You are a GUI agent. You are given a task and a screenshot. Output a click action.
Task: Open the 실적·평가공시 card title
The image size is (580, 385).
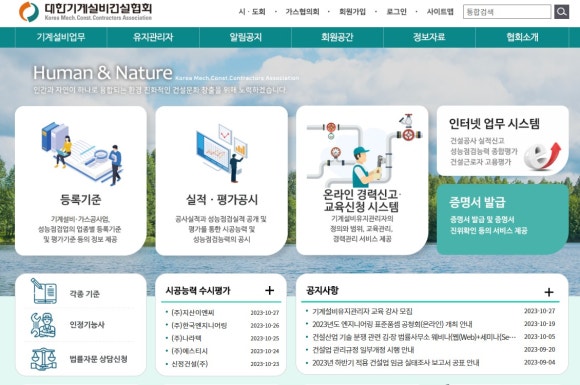222,200
